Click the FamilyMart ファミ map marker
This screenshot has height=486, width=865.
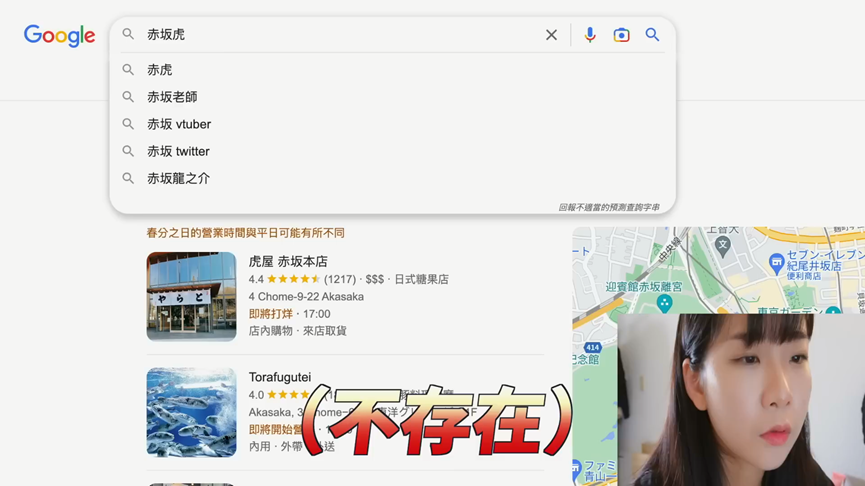(x=576, y=469)
